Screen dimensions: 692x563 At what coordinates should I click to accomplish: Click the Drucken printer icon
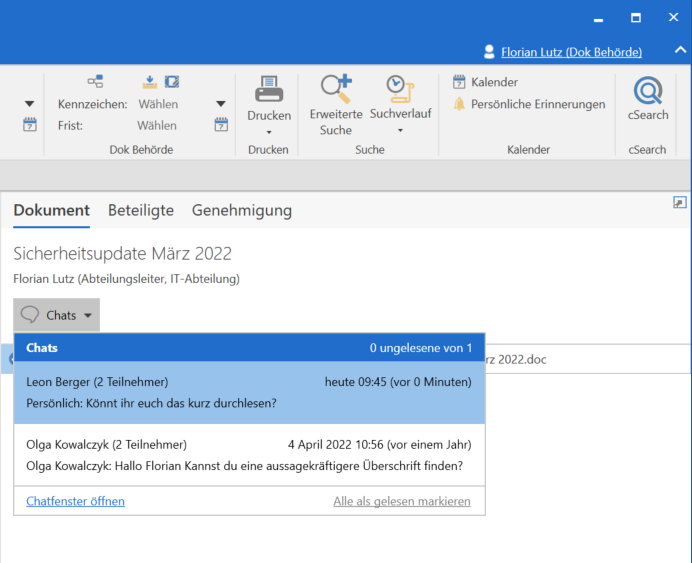(x=268, y=90)
